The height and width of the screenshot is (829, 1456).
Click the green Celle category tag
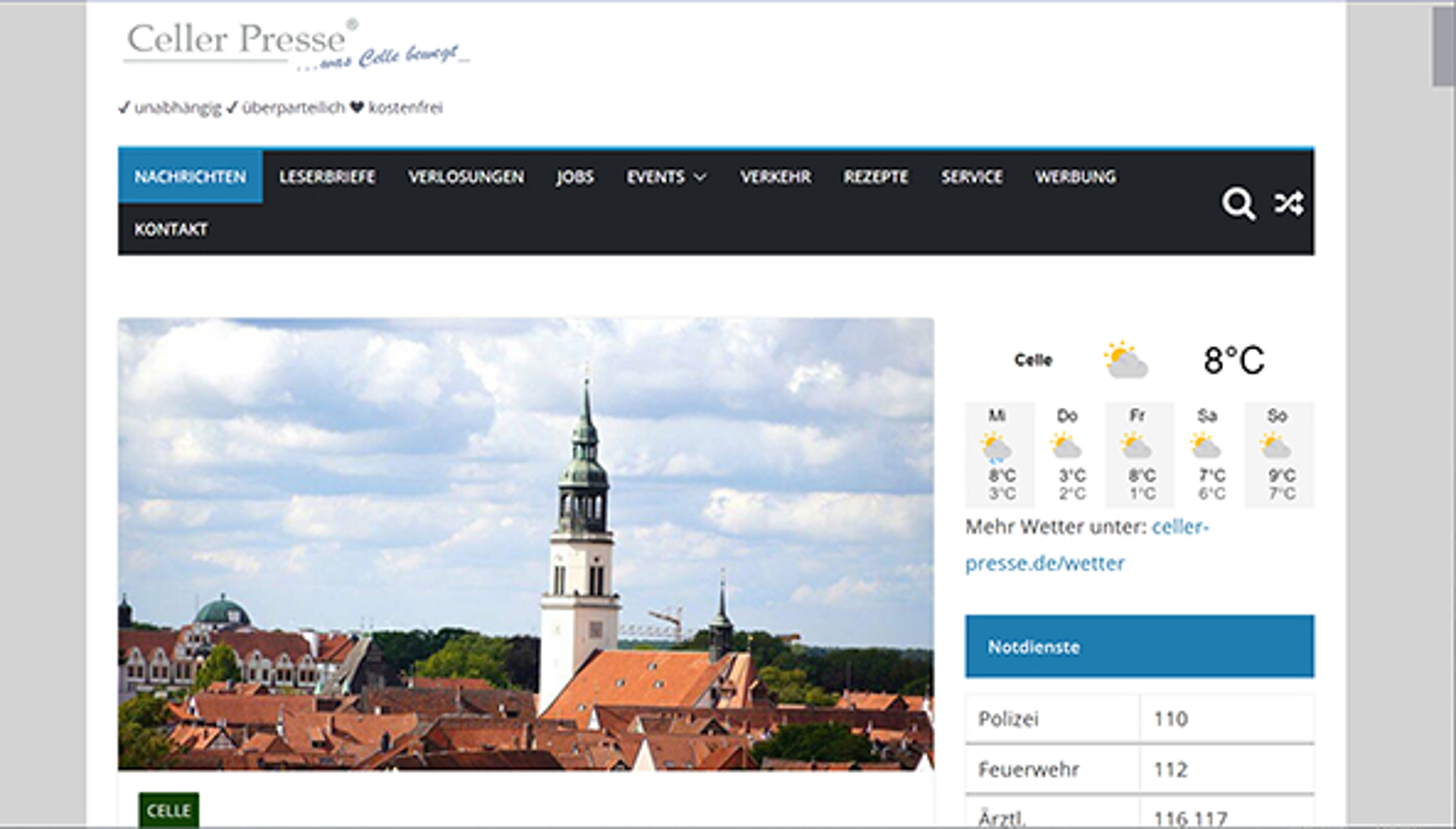pyautogui.click(x=168, y=810)
